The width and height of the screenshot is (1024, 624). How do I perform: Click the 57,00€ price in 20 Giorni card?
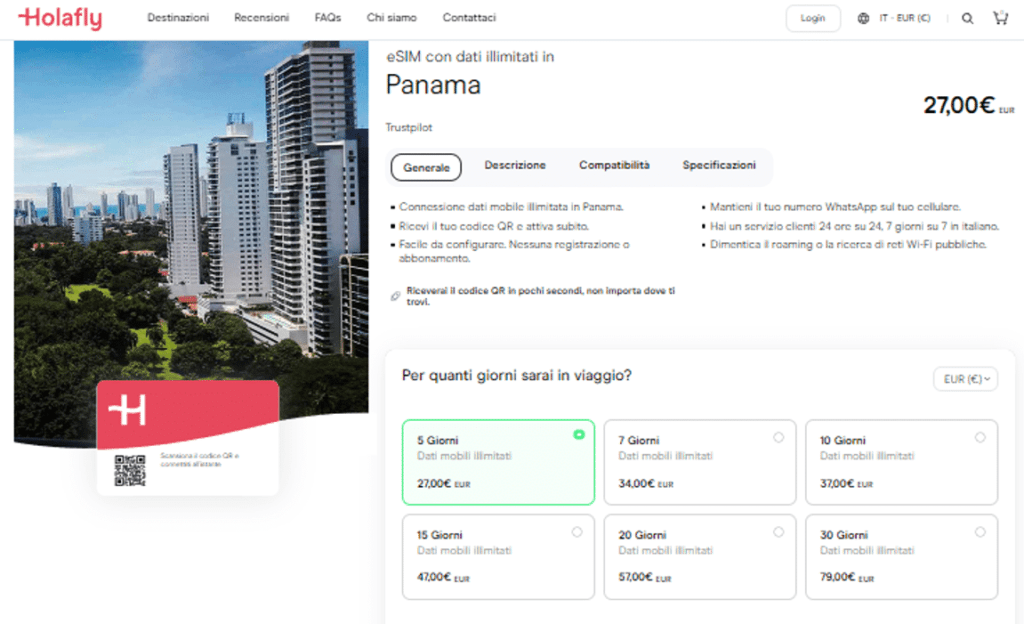[x=645, y=578]
